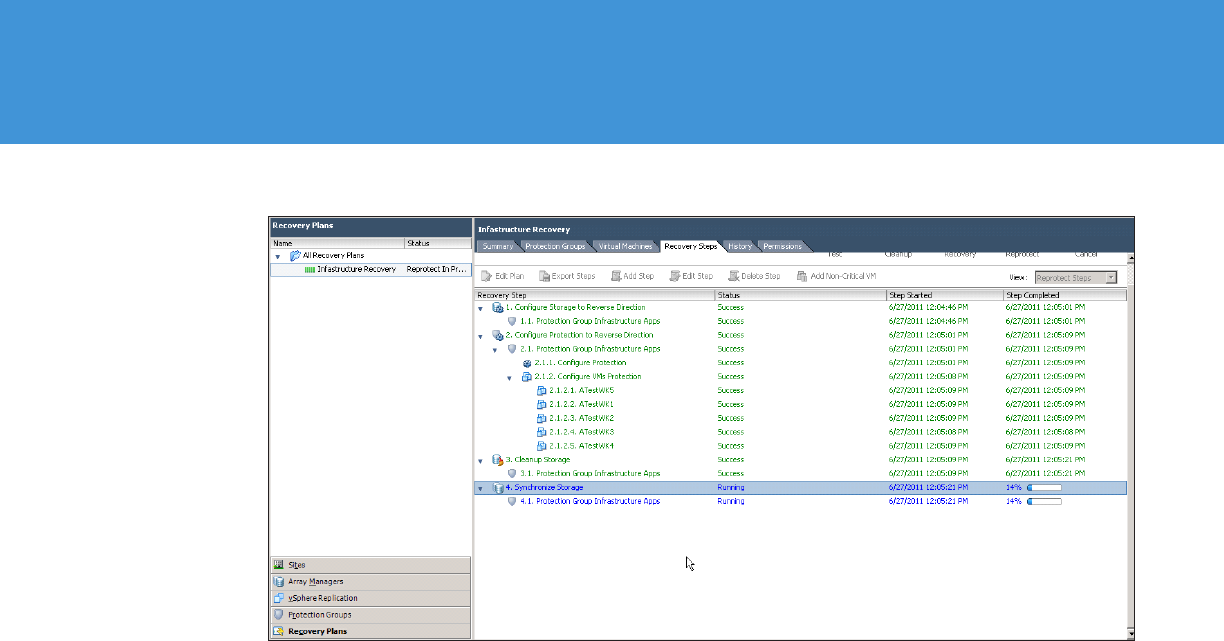The width and height of the screenshot is (1224, 641).
Task: Select Infrastructure Recovery plan in the list
Action: [x=356, y=270]
